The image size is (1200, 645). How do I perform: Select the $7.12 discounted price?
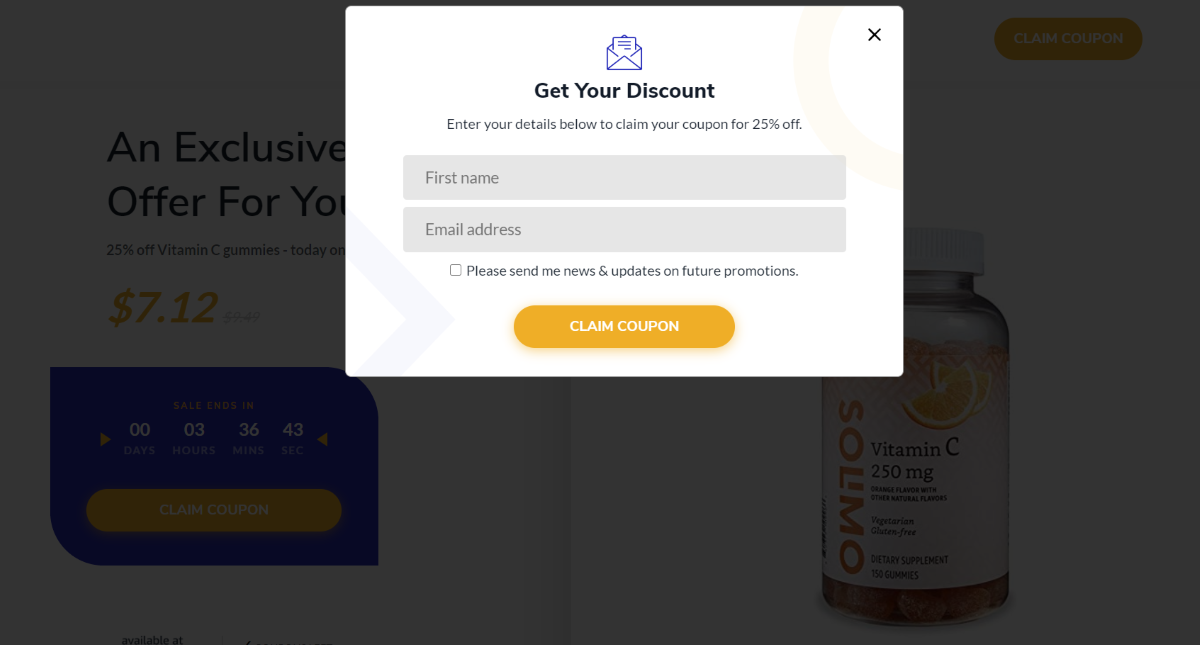tap(162, 310)
